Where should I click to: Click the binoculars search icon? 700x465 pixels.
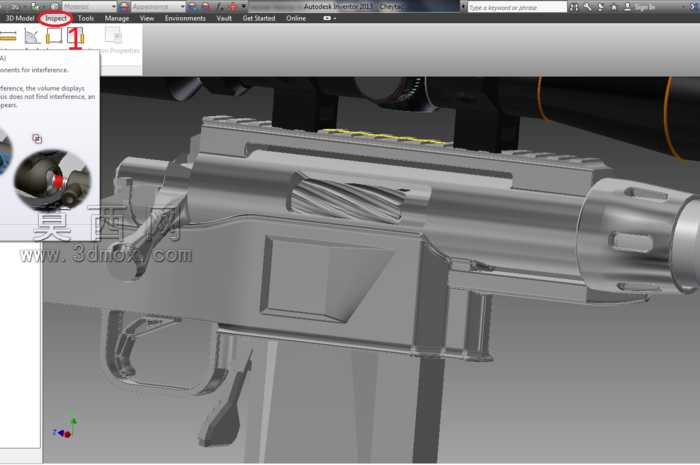coord(574,7)
